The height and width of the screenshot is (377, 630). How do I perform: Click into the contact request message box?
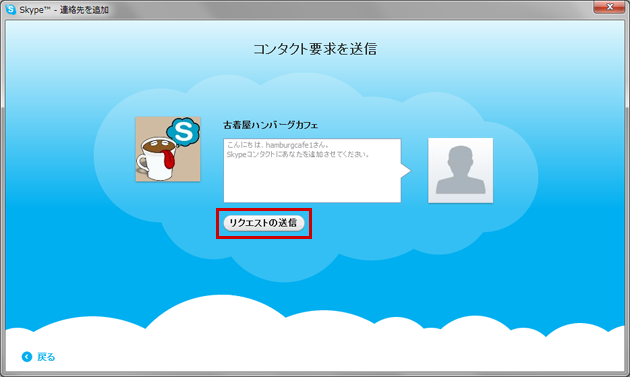[x=312, y=170]
